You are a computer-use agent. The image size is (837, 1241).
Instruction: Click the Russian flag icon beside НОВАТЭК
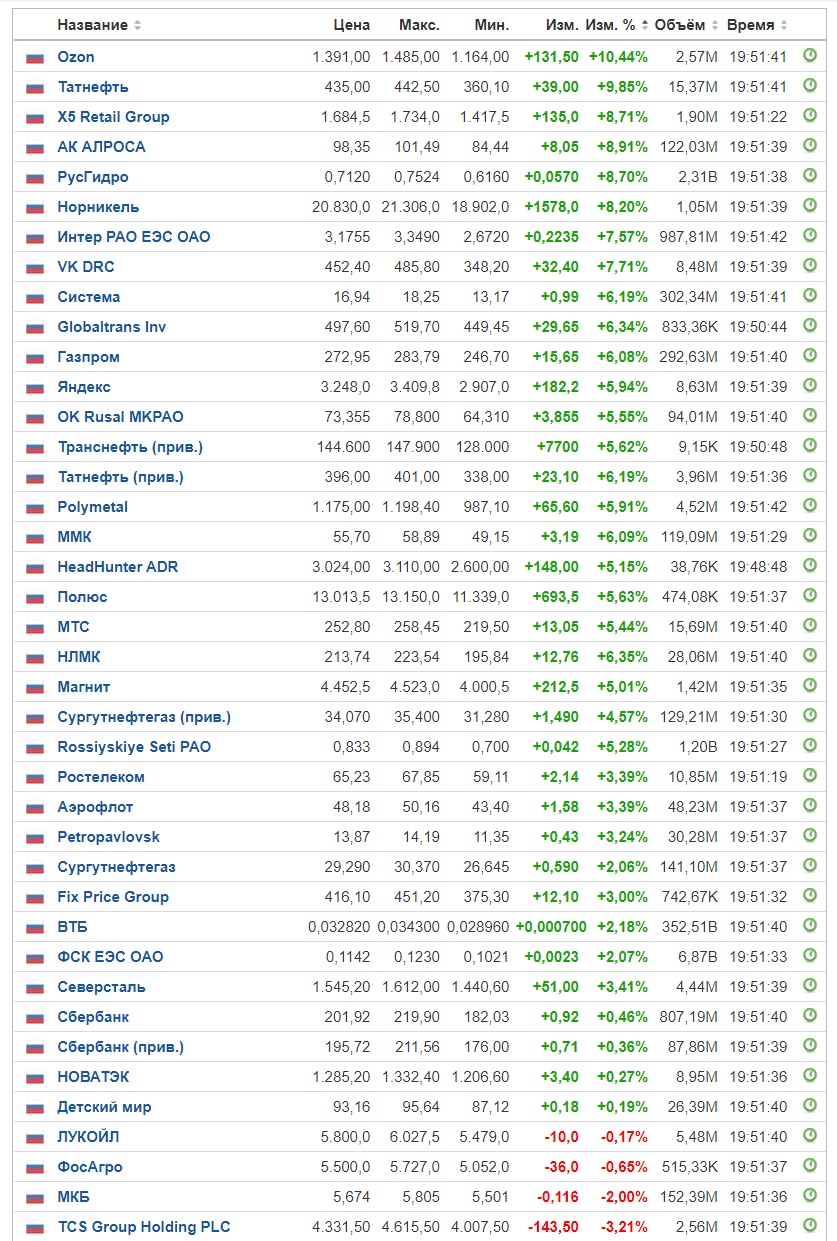coord(35,1078)
